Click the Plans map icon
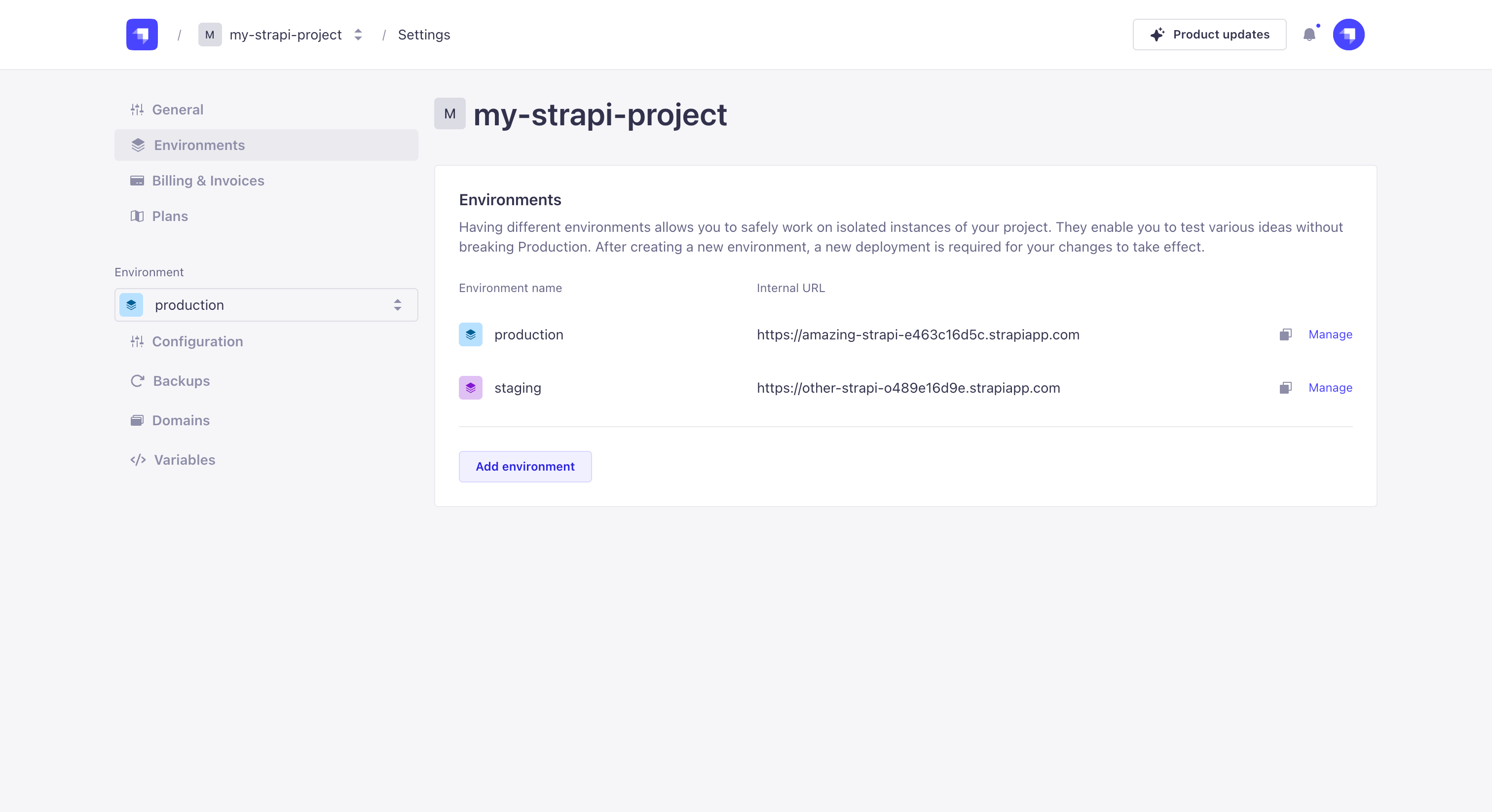This screenshot has width=1492, height=812. [x=137, y=216]
